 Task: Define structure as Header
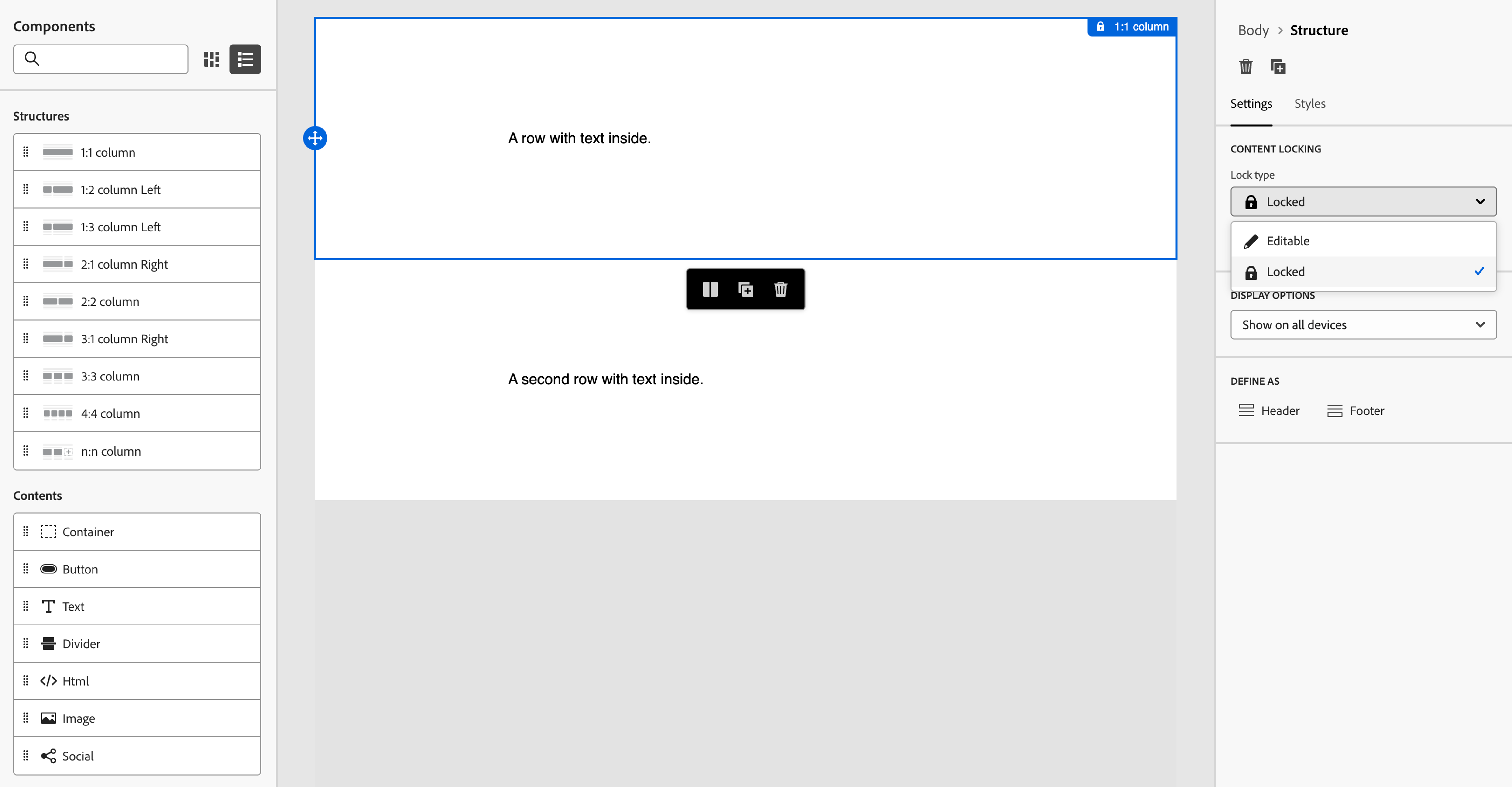1269,411
